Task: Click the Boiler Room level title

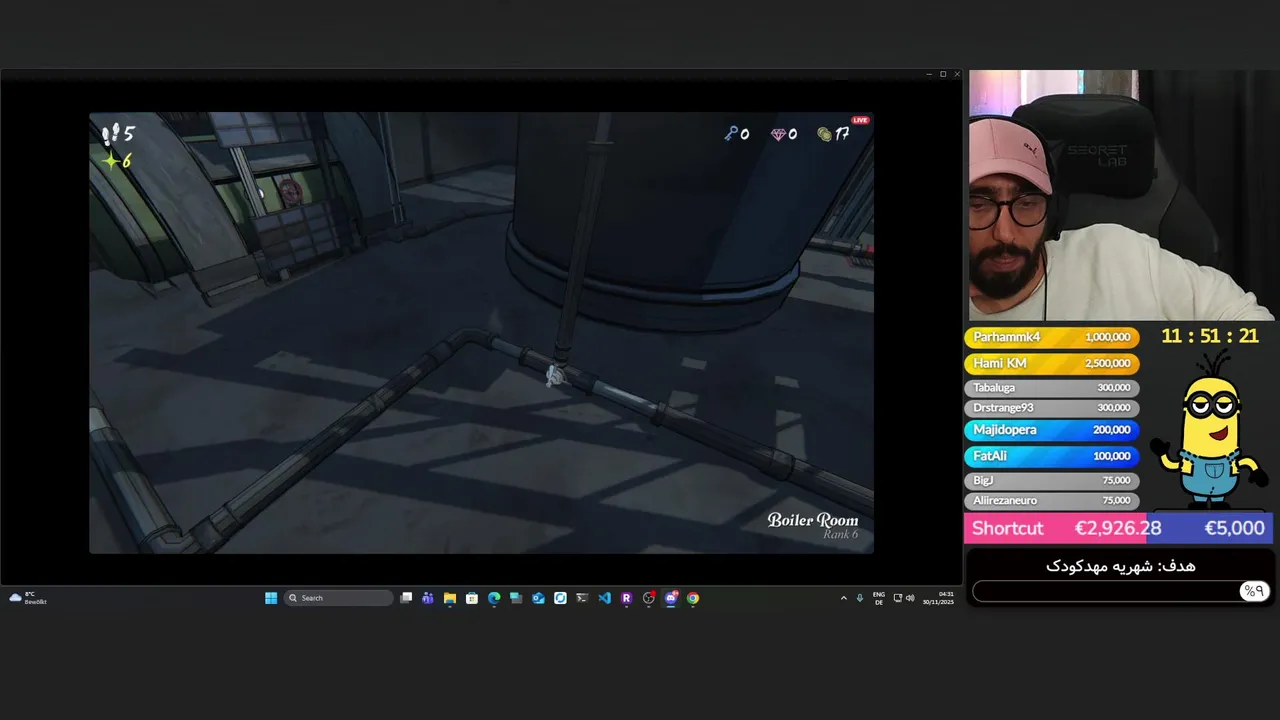Action: tap(812, 520)
